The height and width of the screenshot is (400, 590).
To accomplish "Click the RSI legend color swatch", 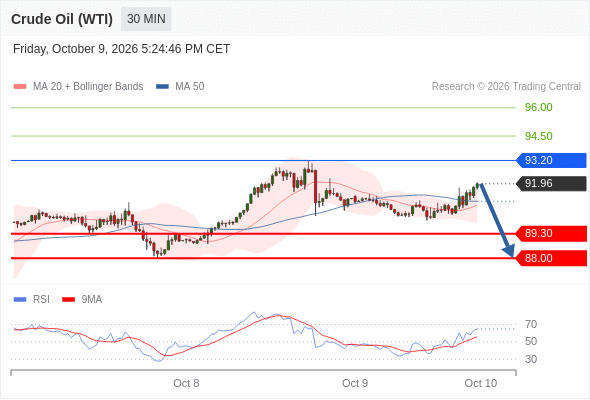I will click(x=20, y=300).
